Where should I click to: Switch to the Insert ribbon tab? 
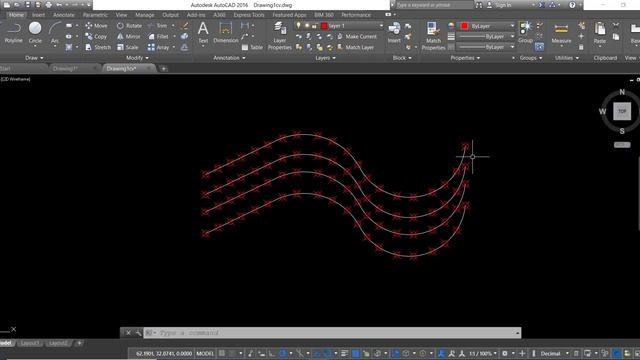[38, 15]
